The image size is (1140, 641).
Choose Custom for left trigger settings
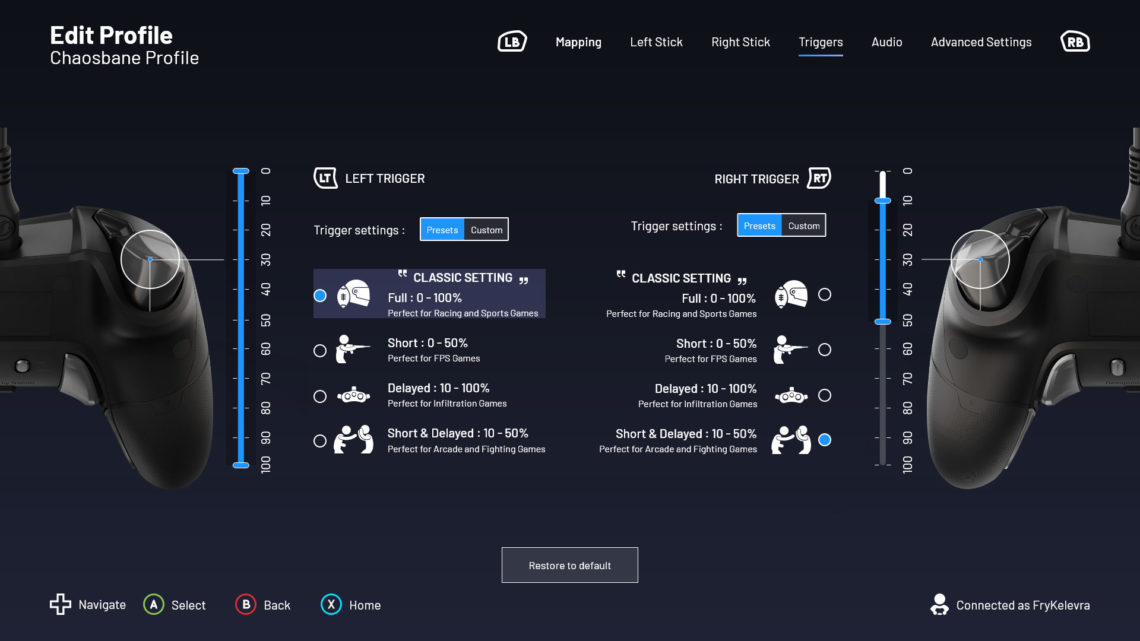pyautogui.click(x=486, y=230)
